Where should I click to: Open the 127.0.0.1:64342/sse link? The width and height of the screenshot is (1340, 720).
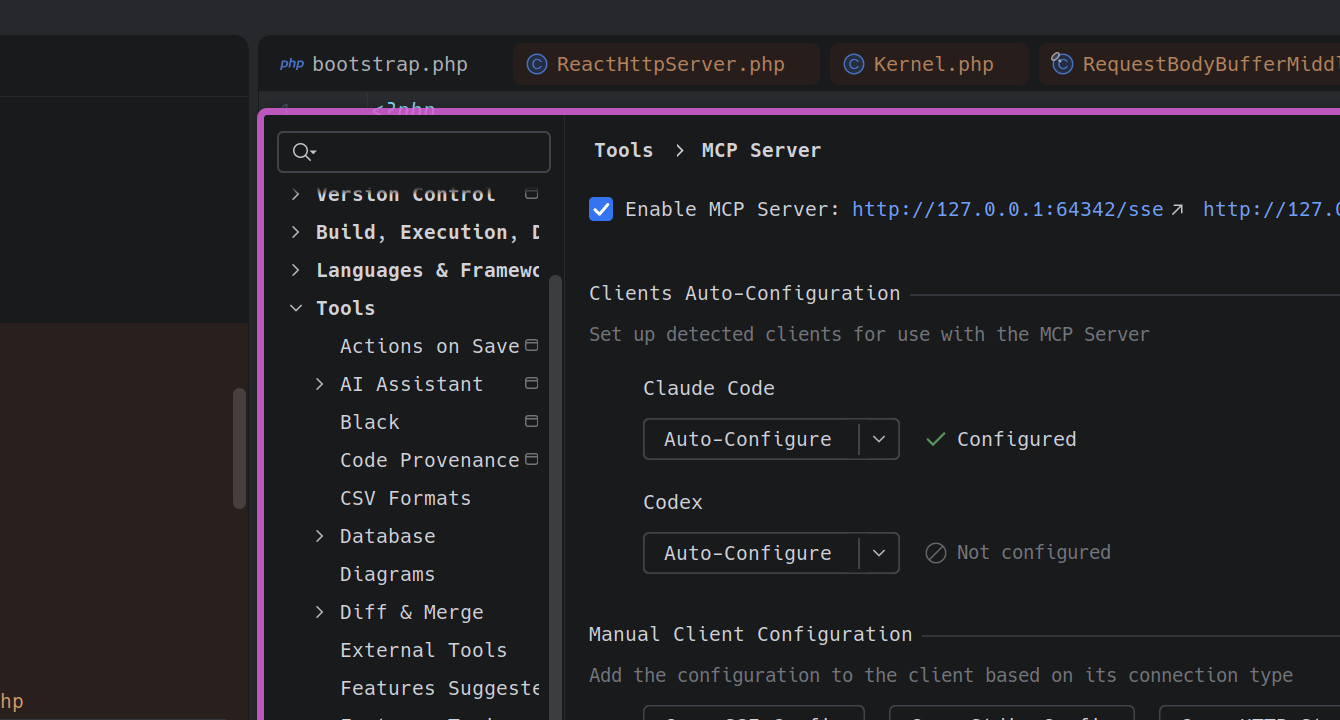click(1007, 209)
